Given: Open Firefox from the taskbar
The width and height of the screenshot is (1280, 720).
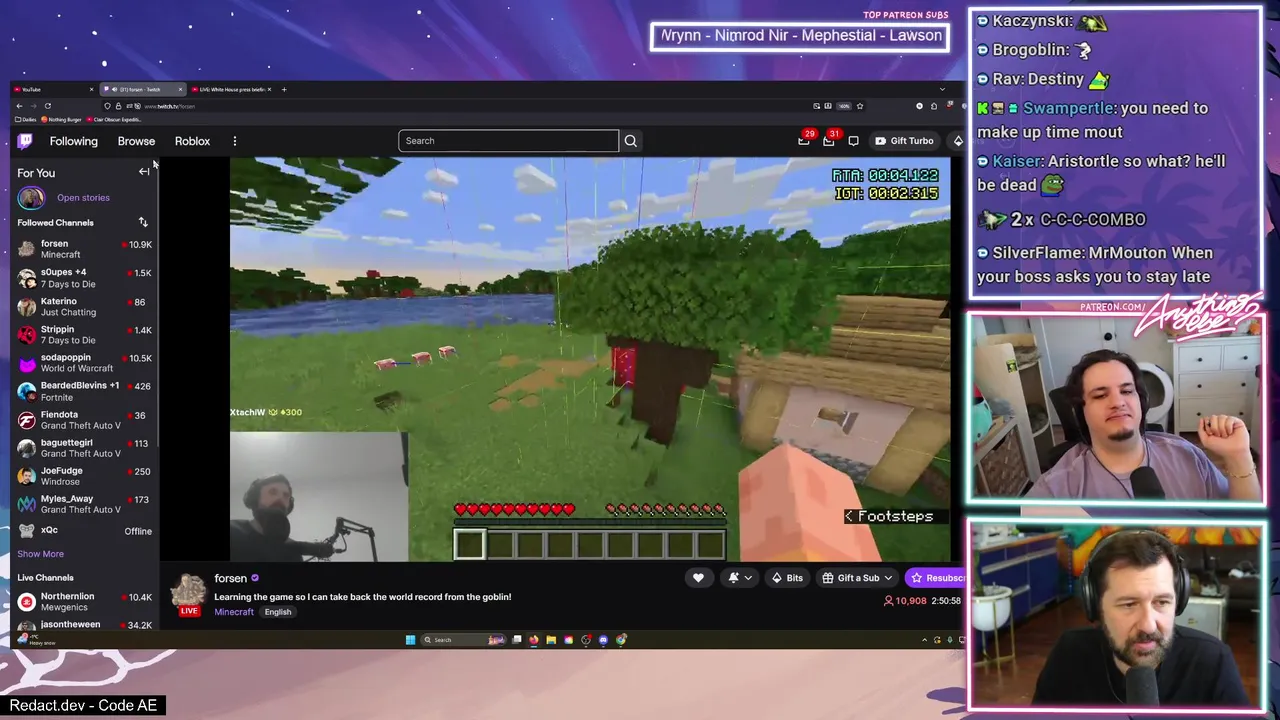Looking at the screenshot, I should click(534, 640).
